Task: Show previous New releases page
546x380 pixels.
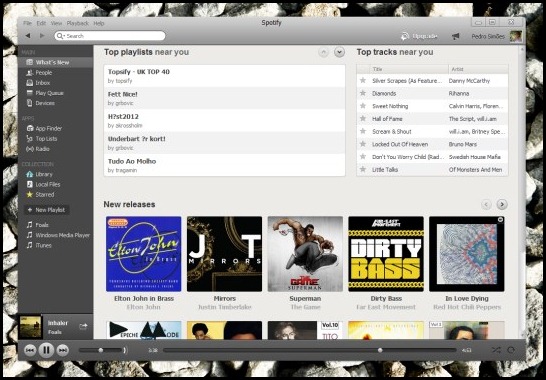Action: pyautogui.click(x=486, y=204)
